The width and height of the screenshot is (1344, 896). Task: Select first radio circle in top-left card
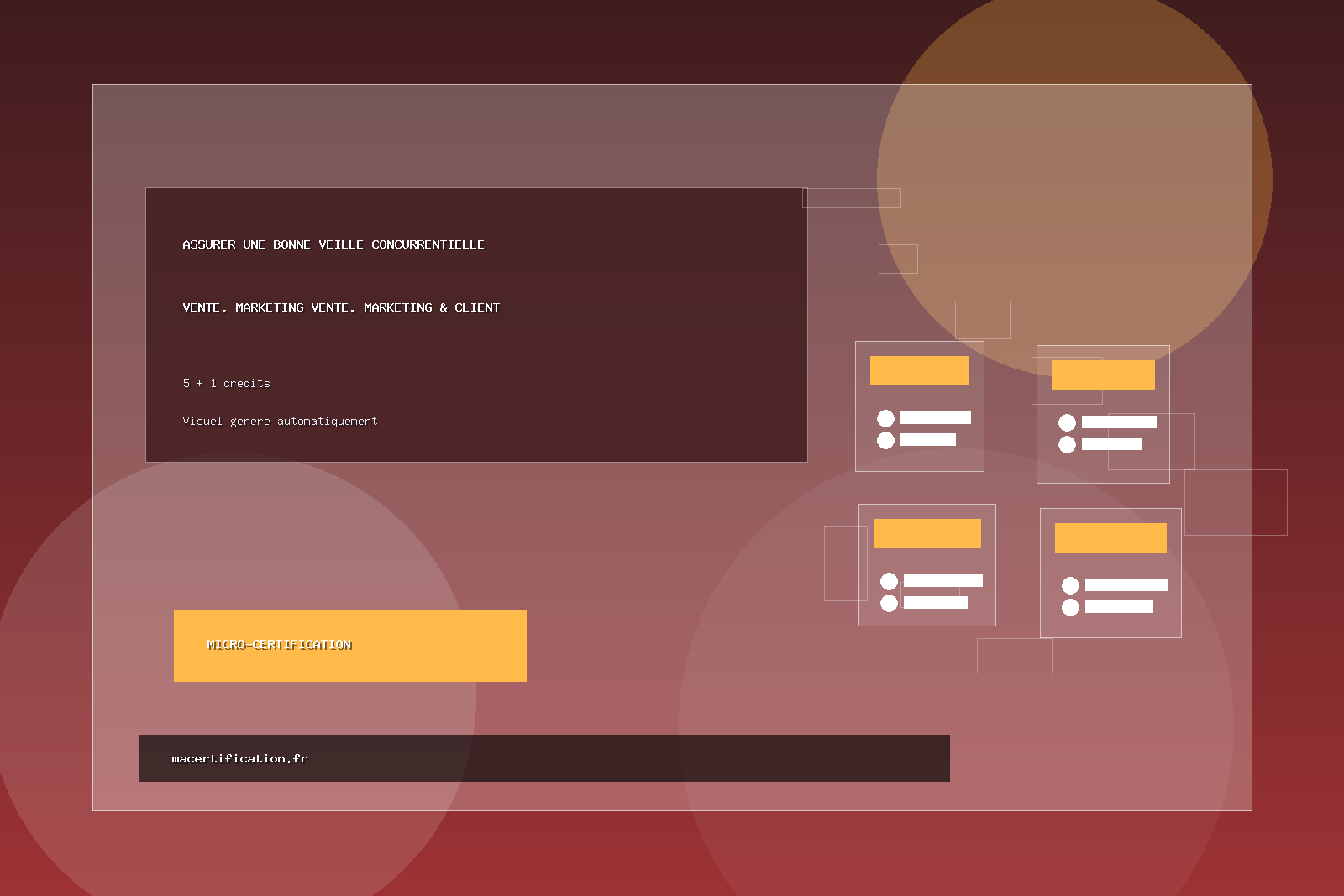[x=885, y=418]
